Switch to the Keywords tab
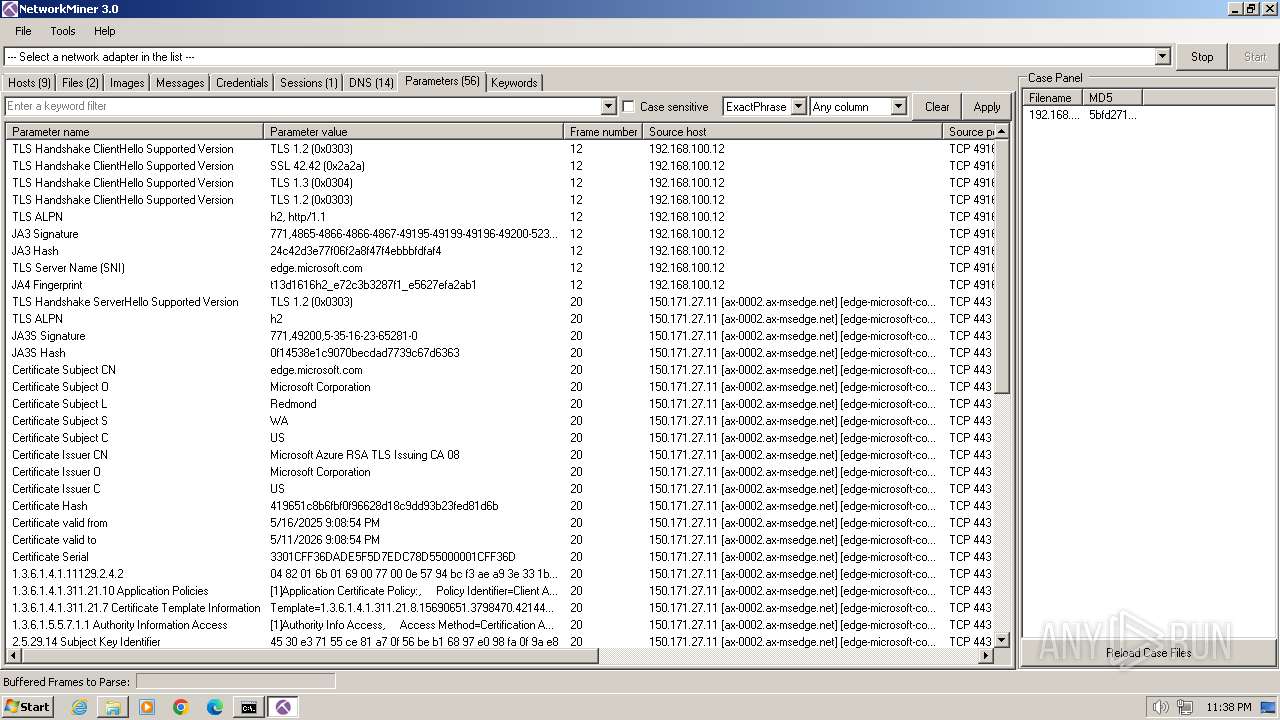 (x=514, y=83)
